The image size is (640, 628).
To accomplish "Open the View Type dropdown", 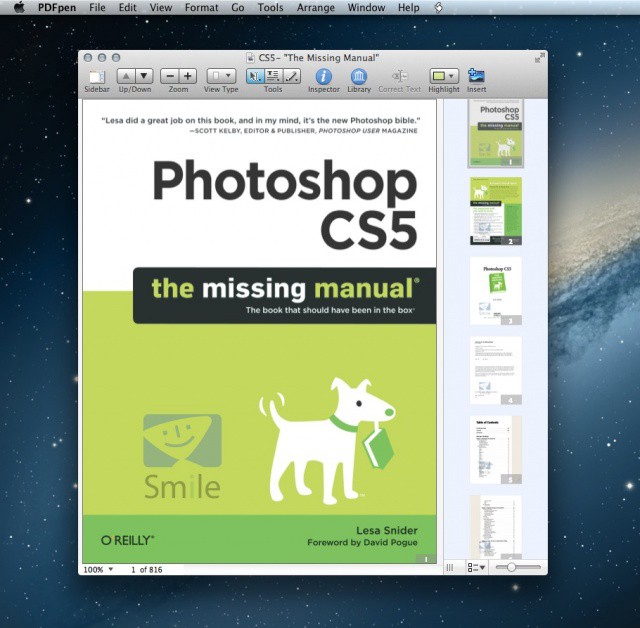I will click(221, 76).
